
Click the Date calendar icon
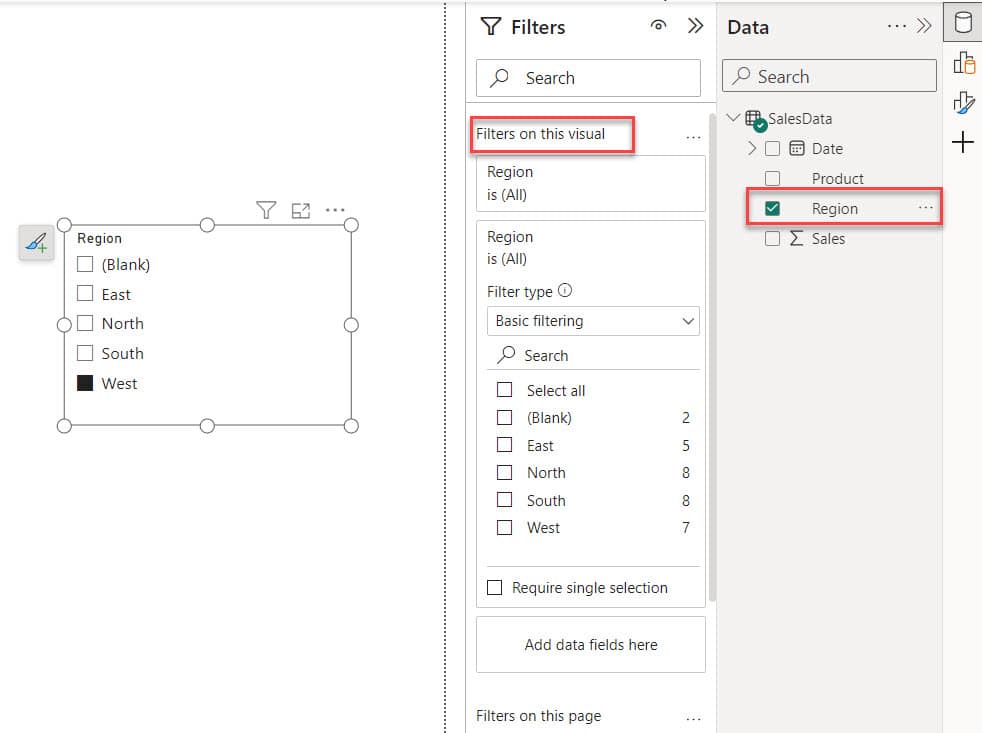pyautogui.click(x=797, y=148)
